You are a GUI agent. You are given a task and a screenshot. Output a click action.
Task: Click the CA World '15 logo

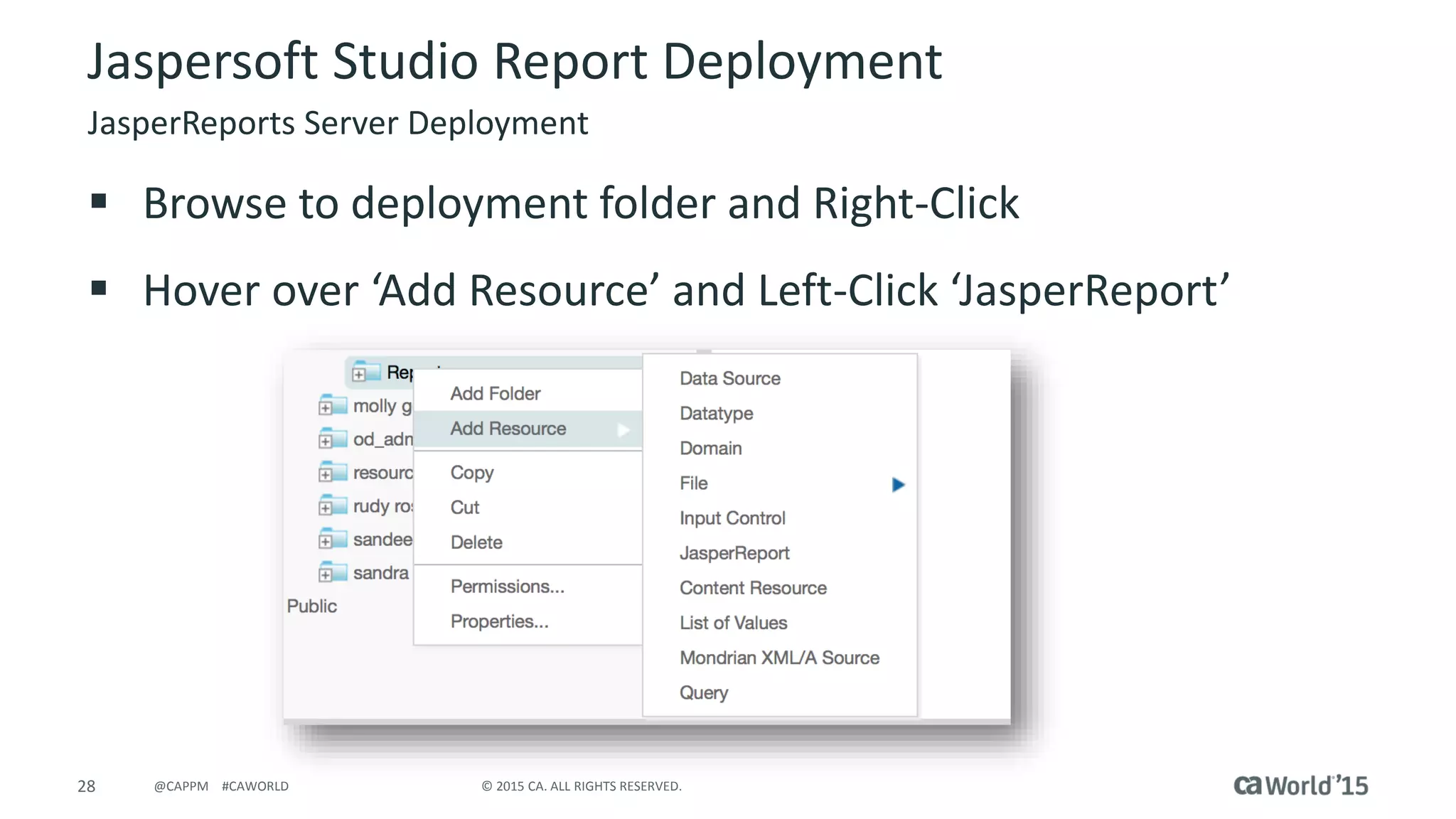(x=1300, y=785)
